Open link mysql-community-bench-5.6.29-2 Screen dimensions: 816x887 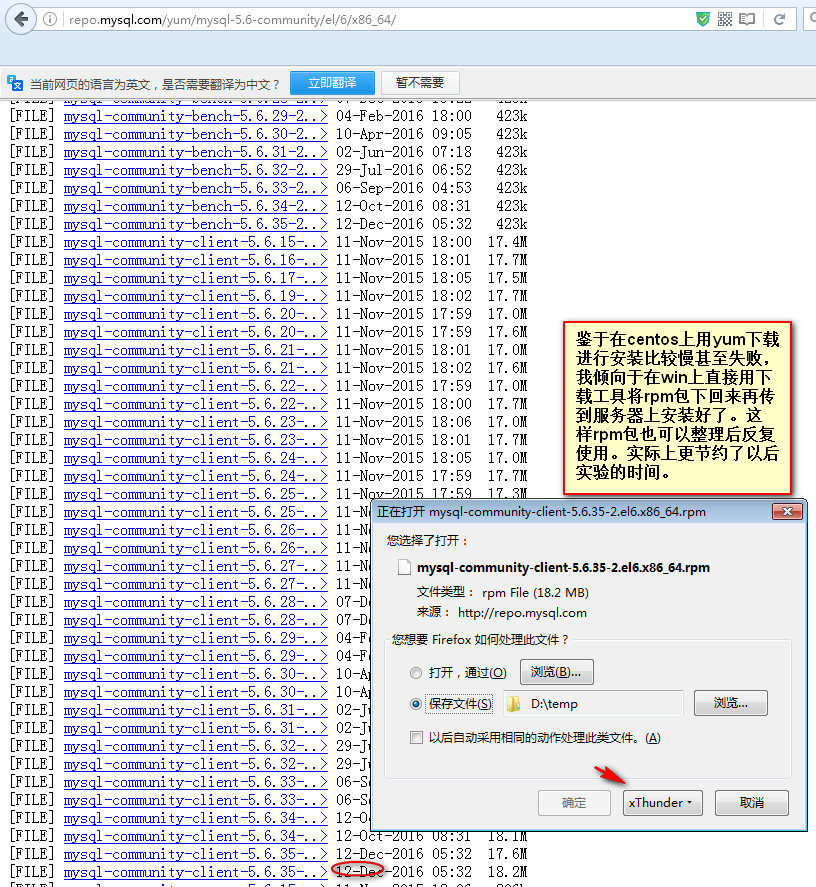click(195, 116)
